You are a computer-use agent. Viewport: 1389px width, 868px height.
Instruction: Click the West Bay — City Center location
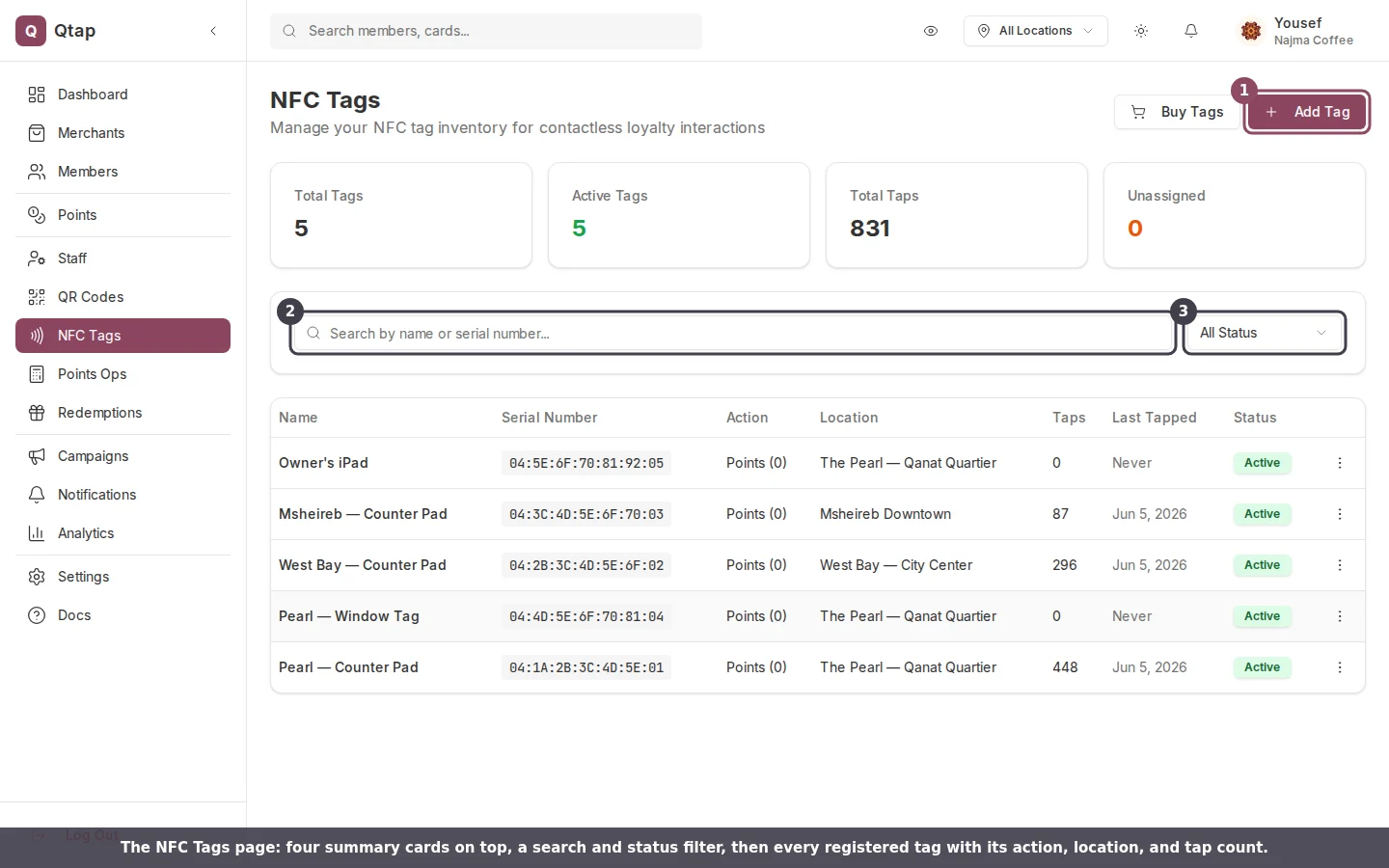point(896,565)
